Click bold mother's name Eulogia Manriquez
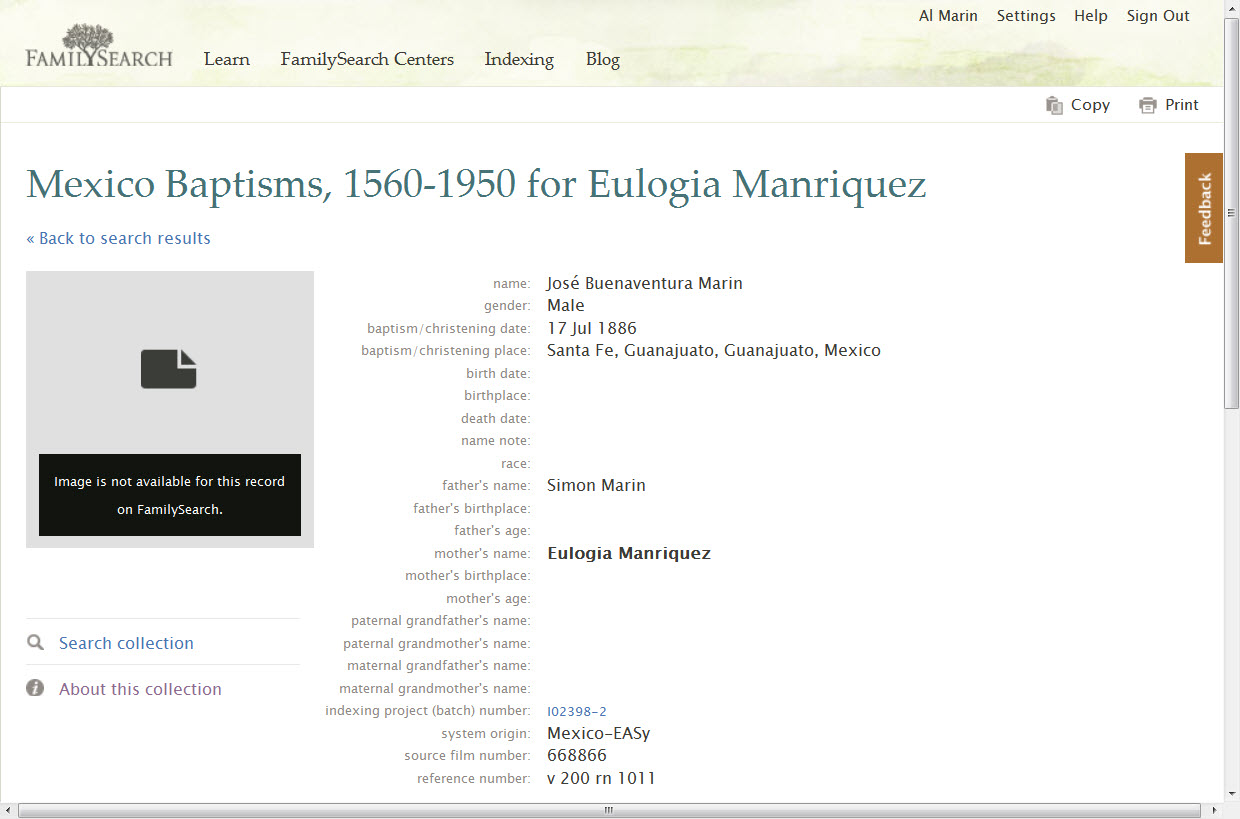 coord(629,553)
